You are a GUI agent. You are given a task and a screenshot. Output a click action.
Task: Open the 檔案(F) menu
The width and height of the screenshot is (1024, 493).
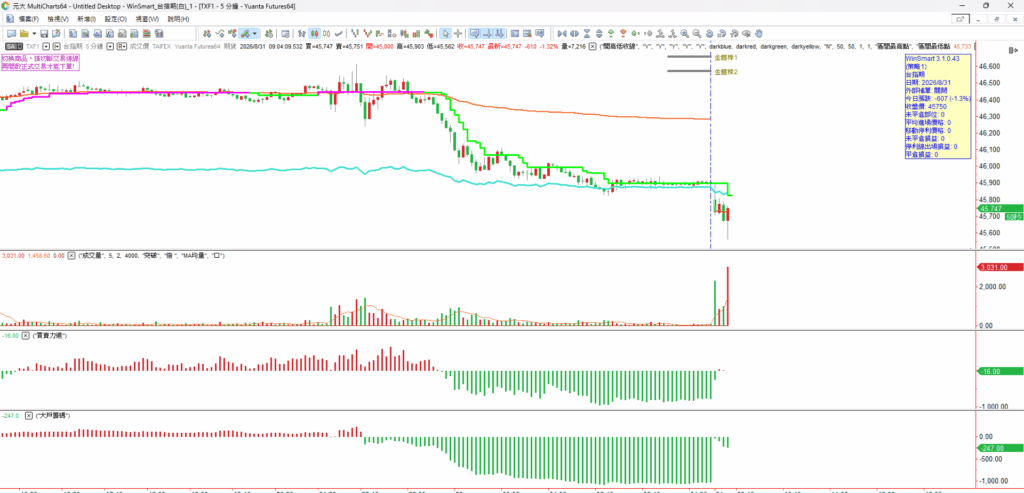[28, 19]
